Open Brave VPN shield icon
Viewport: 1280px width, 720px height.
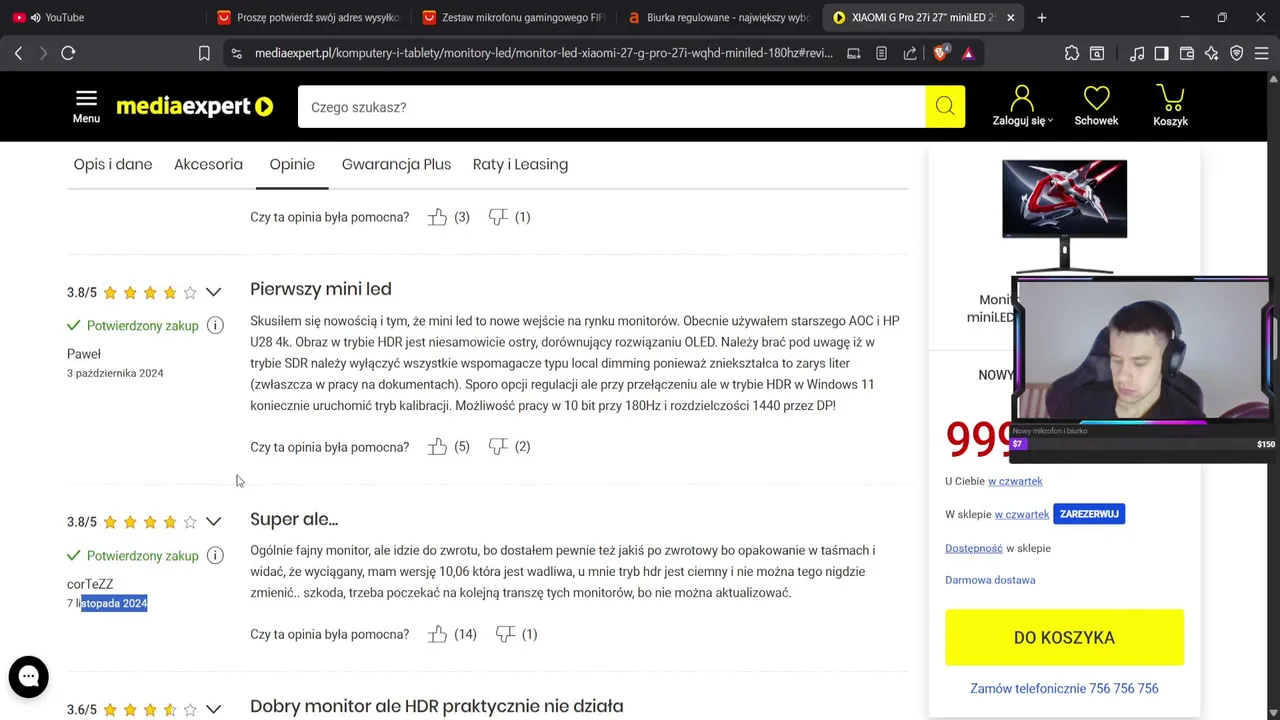1237,53
